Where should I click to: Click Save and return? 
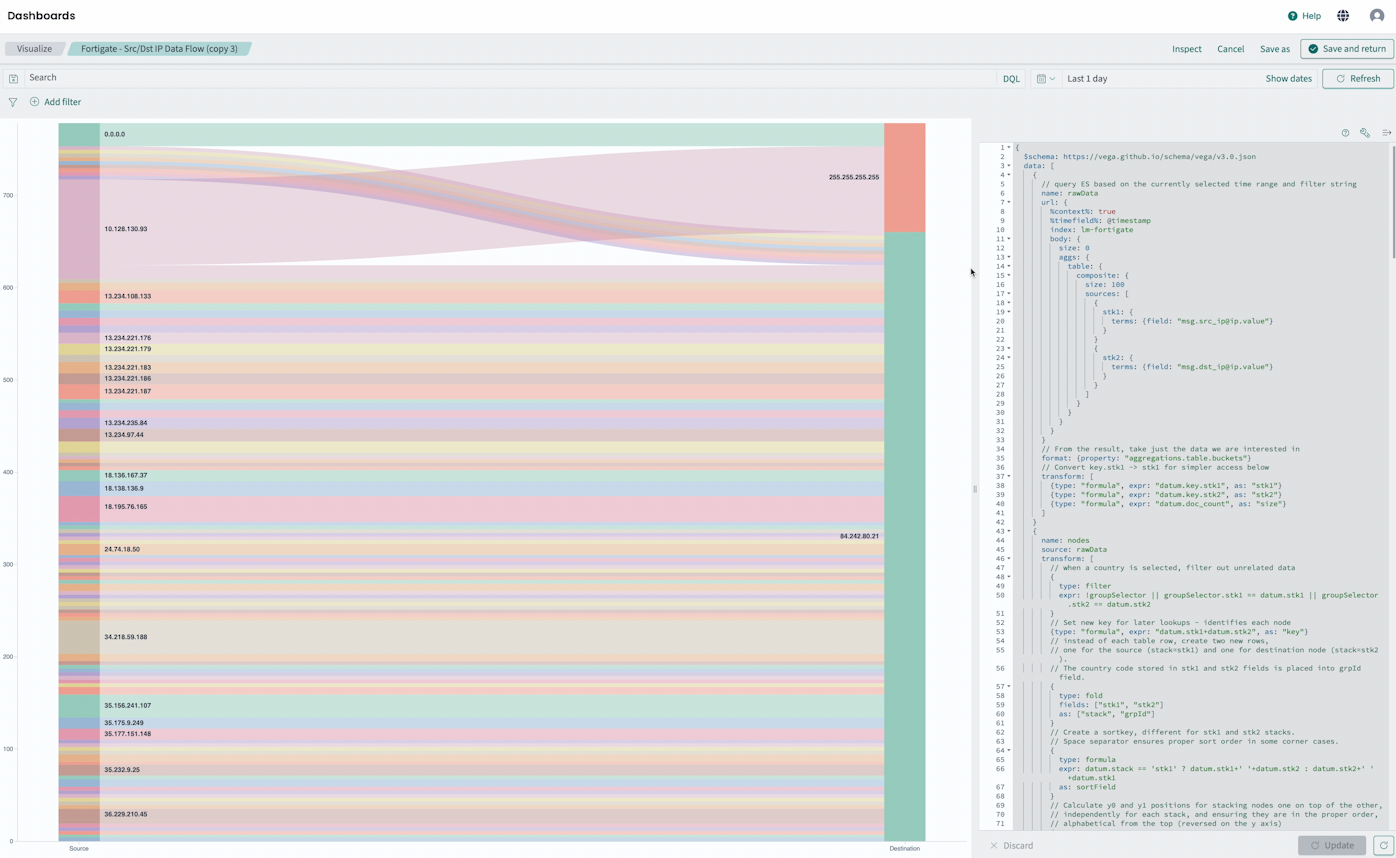1346,48
